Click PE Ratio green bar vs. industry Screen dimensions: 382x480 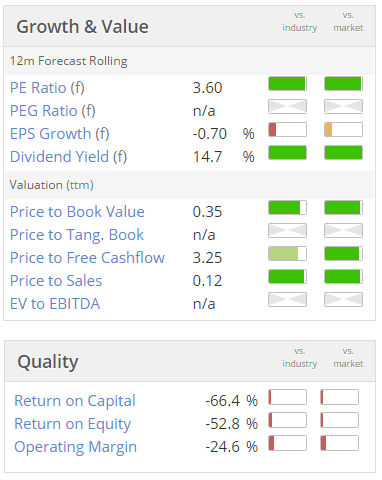pyautogui.click(x=287, y=84)
